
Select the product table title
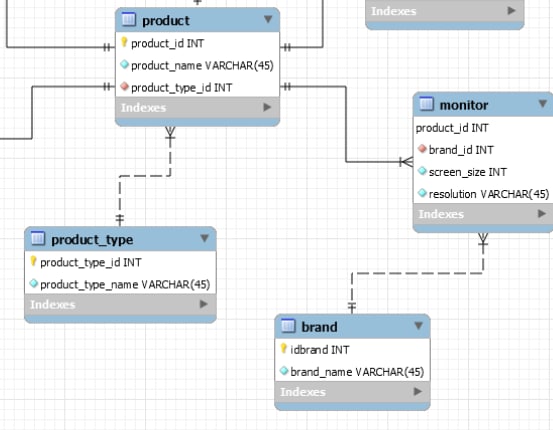pos(166,21)
